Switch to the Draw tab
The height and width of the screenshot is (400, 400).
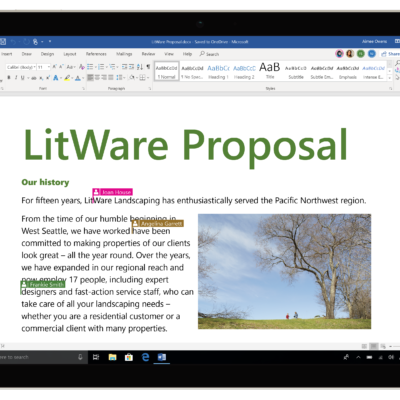tap(27, 54)
